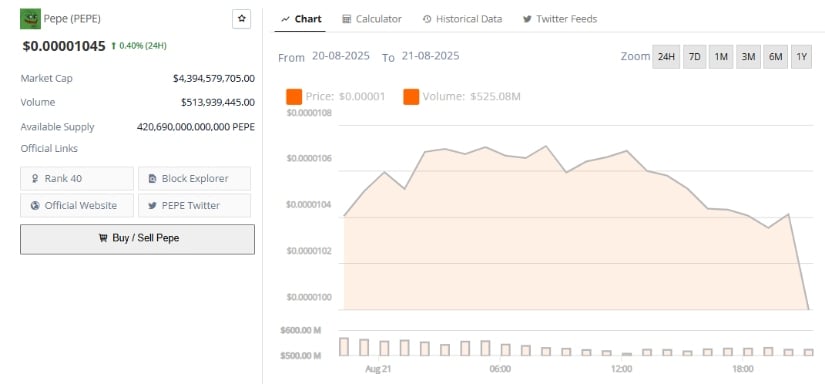
Task: Click the Pepe frog logo icon
Action: point(30,19)
